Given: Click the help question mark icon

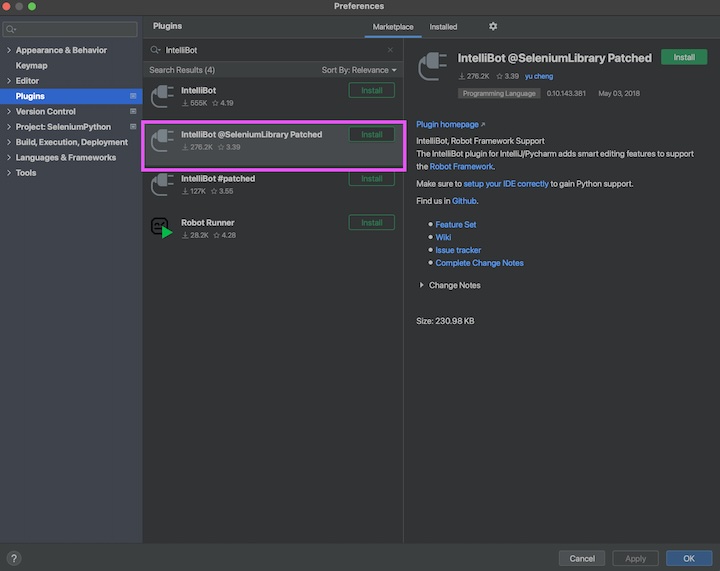Looking at the screenshot, I should tap(14, 558).
